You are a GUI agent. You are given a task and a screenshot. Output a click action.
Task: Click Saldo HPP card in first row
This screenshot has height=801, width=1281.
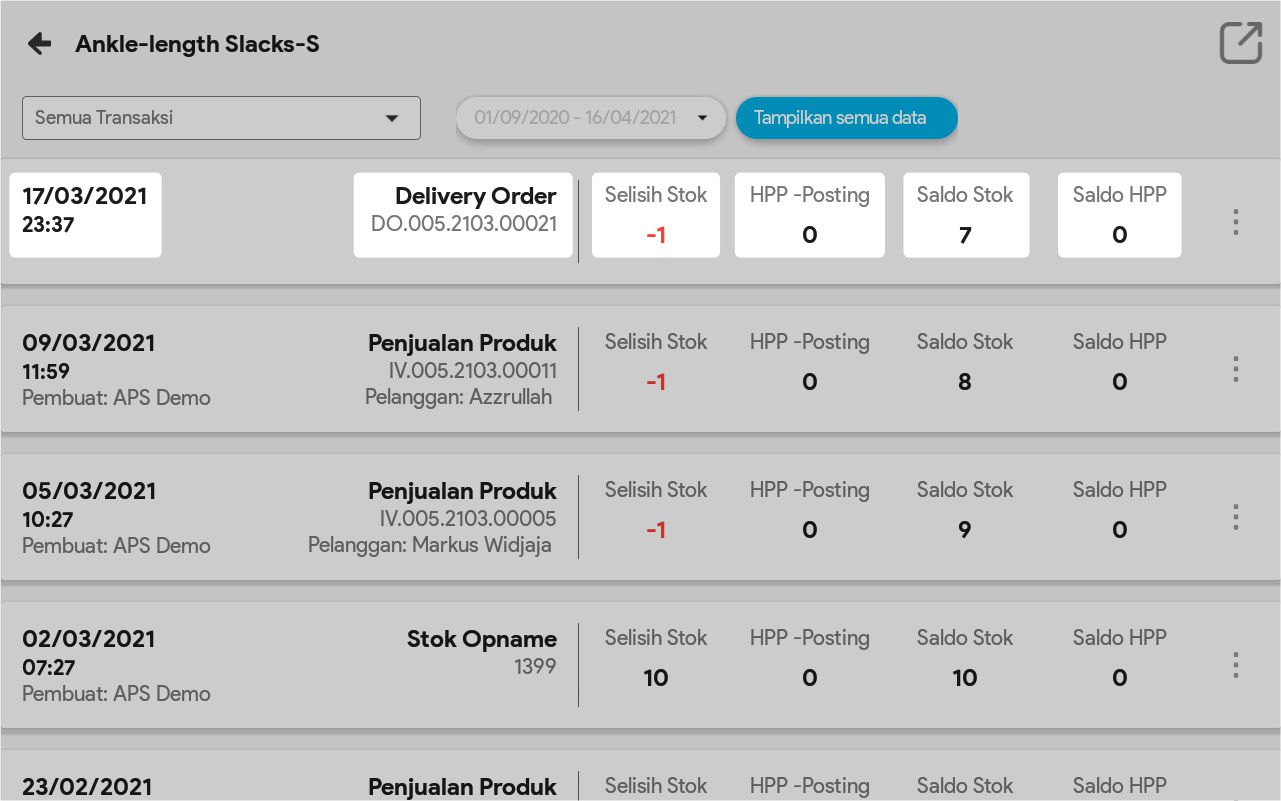pos(1119,215)
